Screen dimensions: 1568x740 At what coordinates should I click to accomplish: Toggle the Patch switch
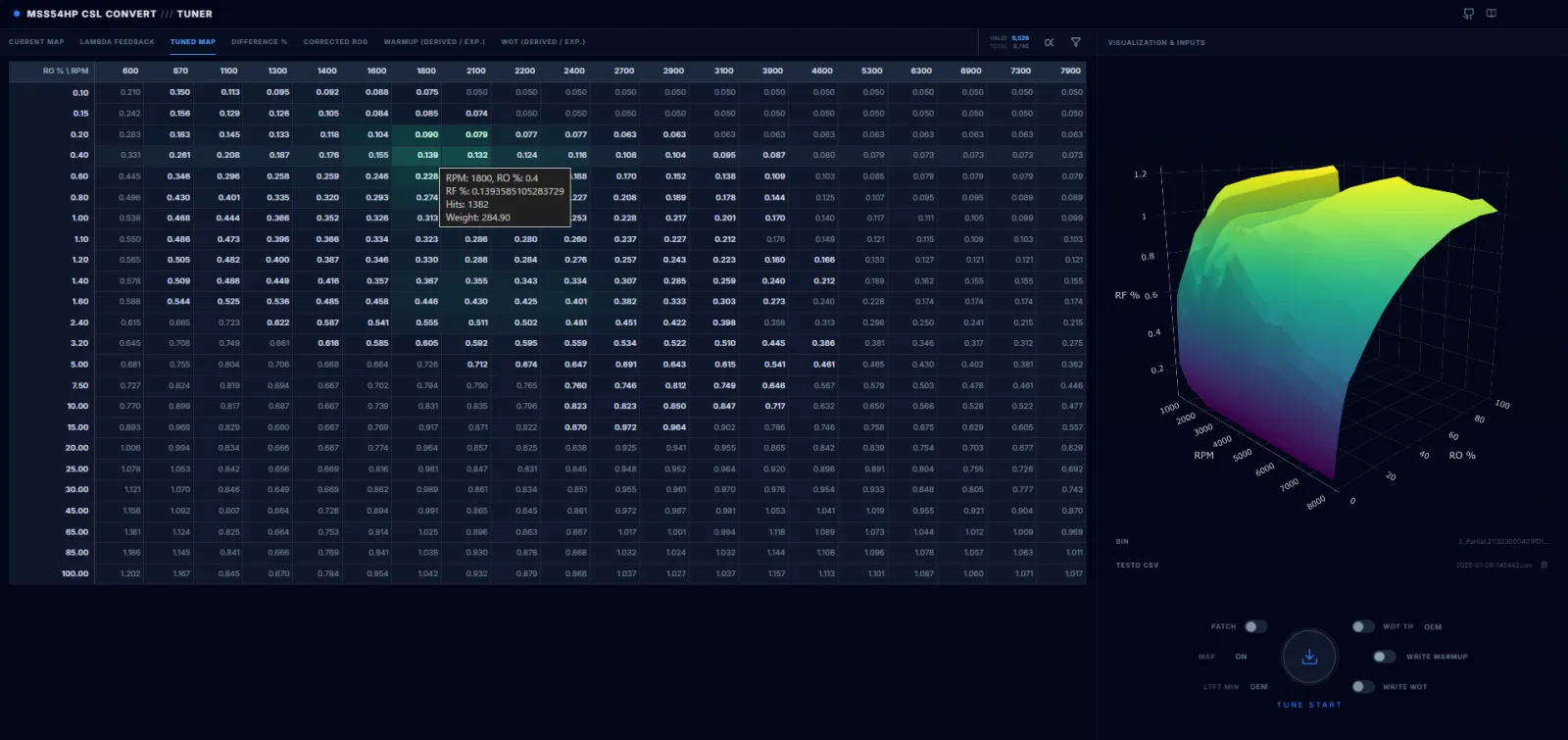pos(1255,626)
